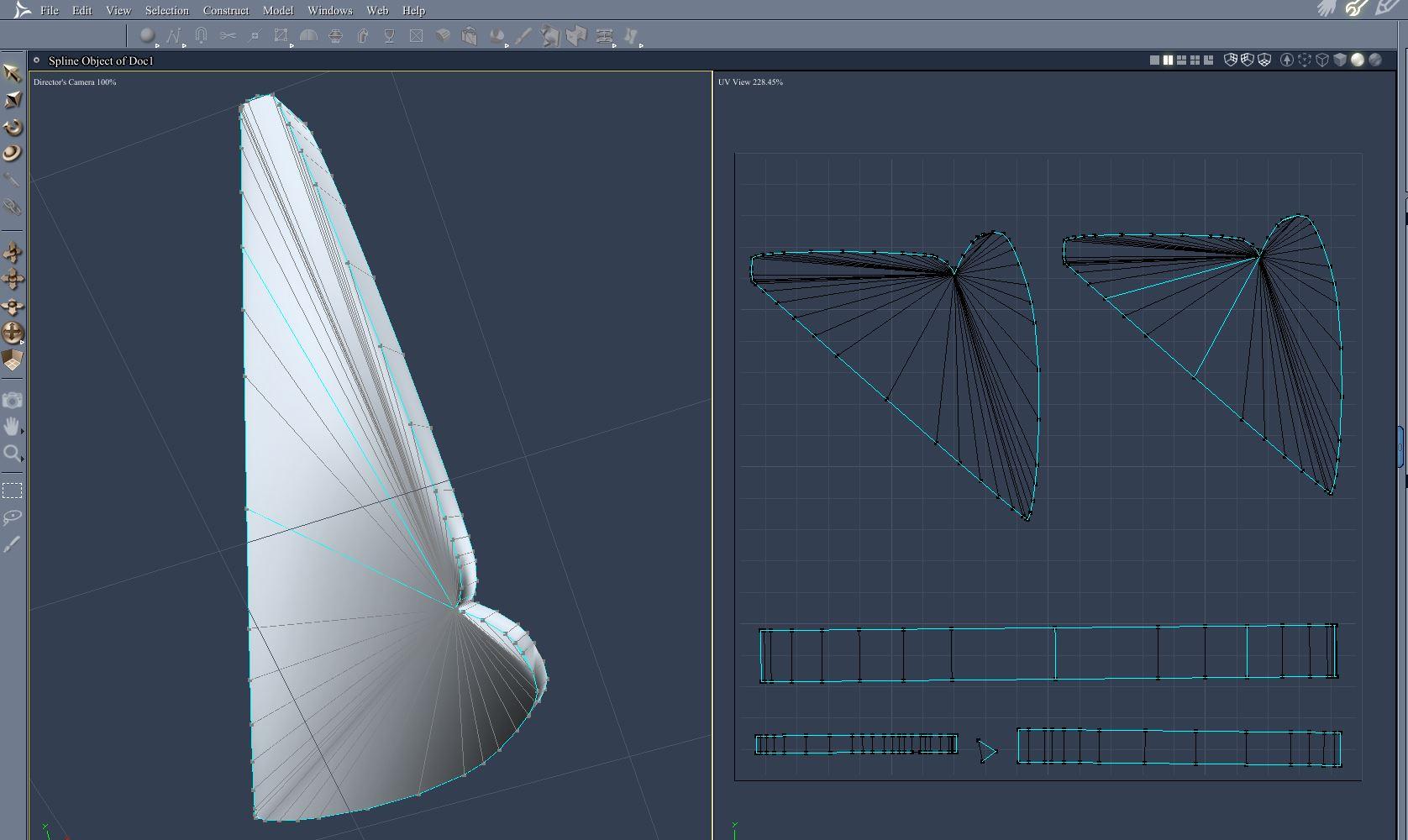This screenshot has width=1408, height=840.
Task: Open the Model menu
Action: tap(278, 10)
